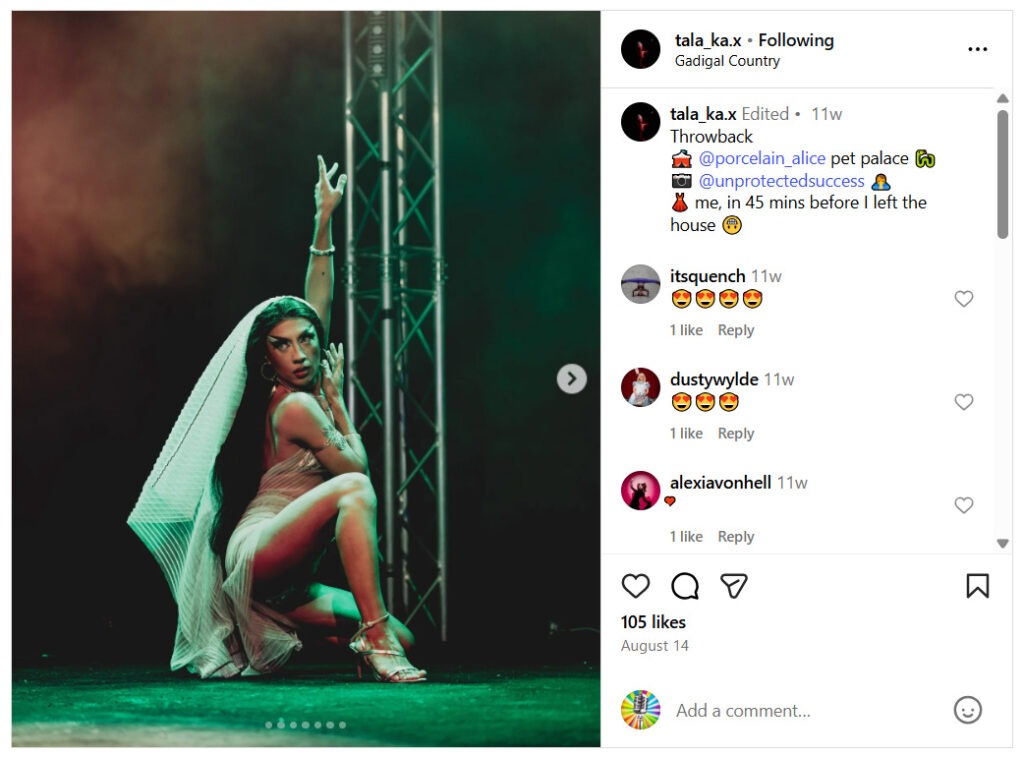Click the Following button in header
Image resolution: width=1024 pixels, height=757 pixels.
click(796, 40)
